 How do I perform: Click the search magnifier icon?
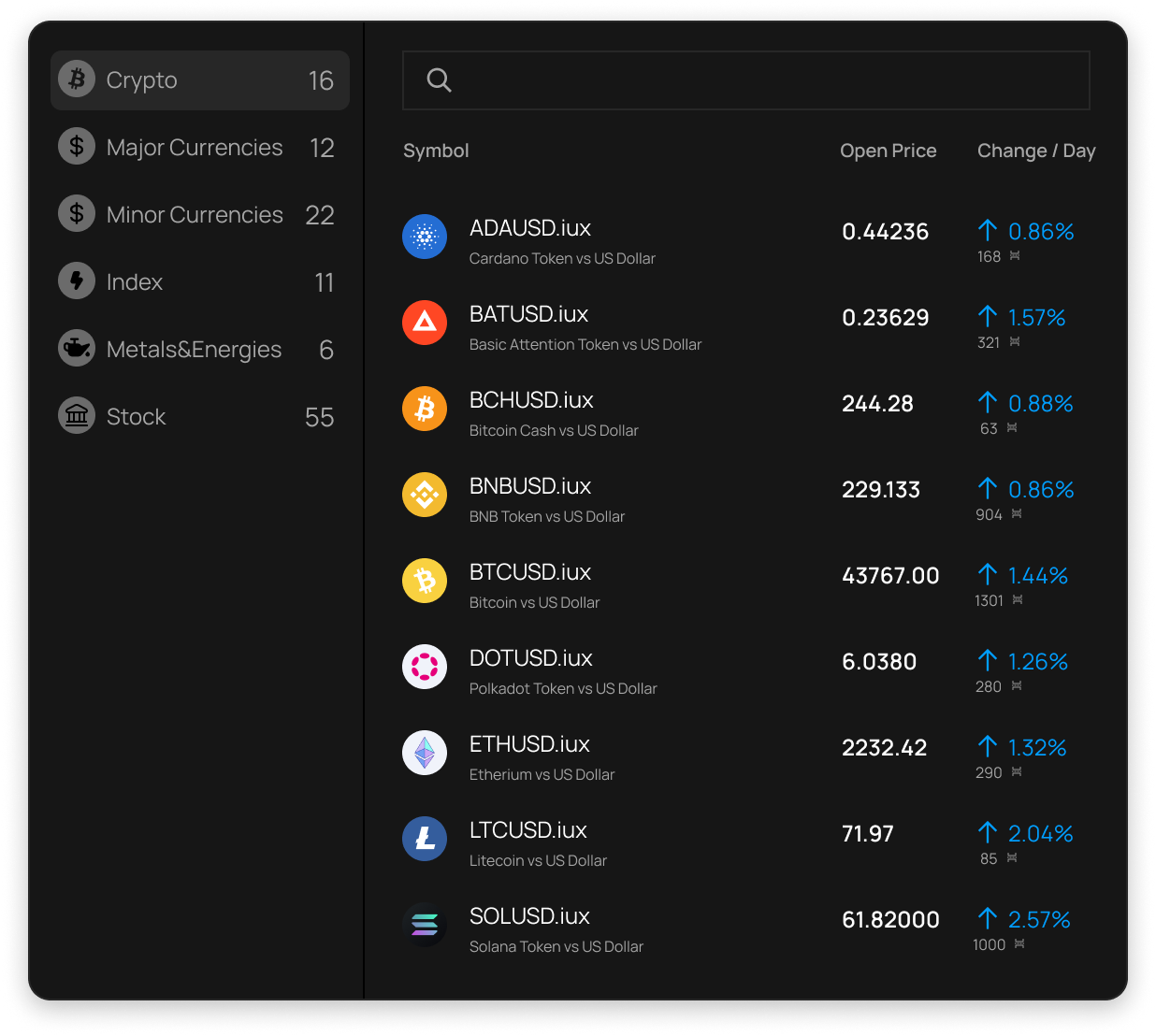pos(439,80)
